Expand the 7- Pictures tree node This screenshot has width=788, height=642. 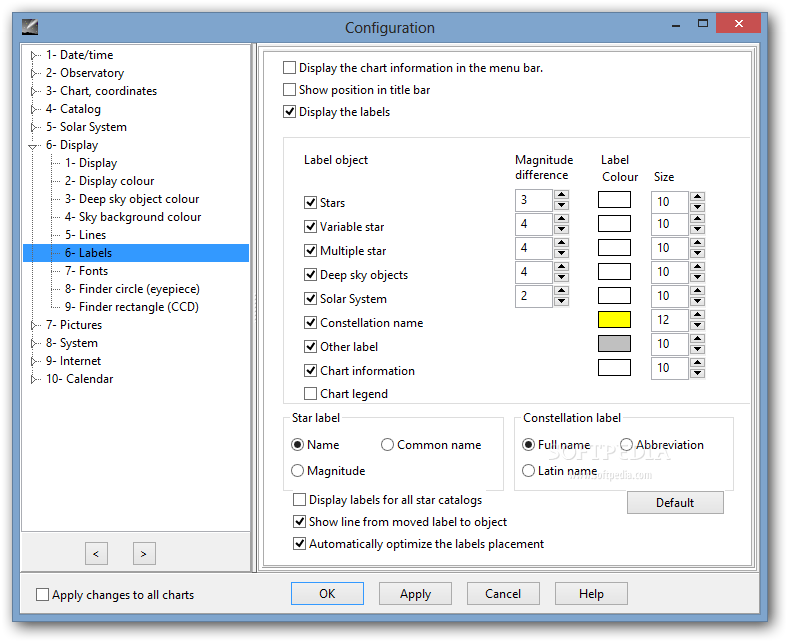tap(34, 325)
